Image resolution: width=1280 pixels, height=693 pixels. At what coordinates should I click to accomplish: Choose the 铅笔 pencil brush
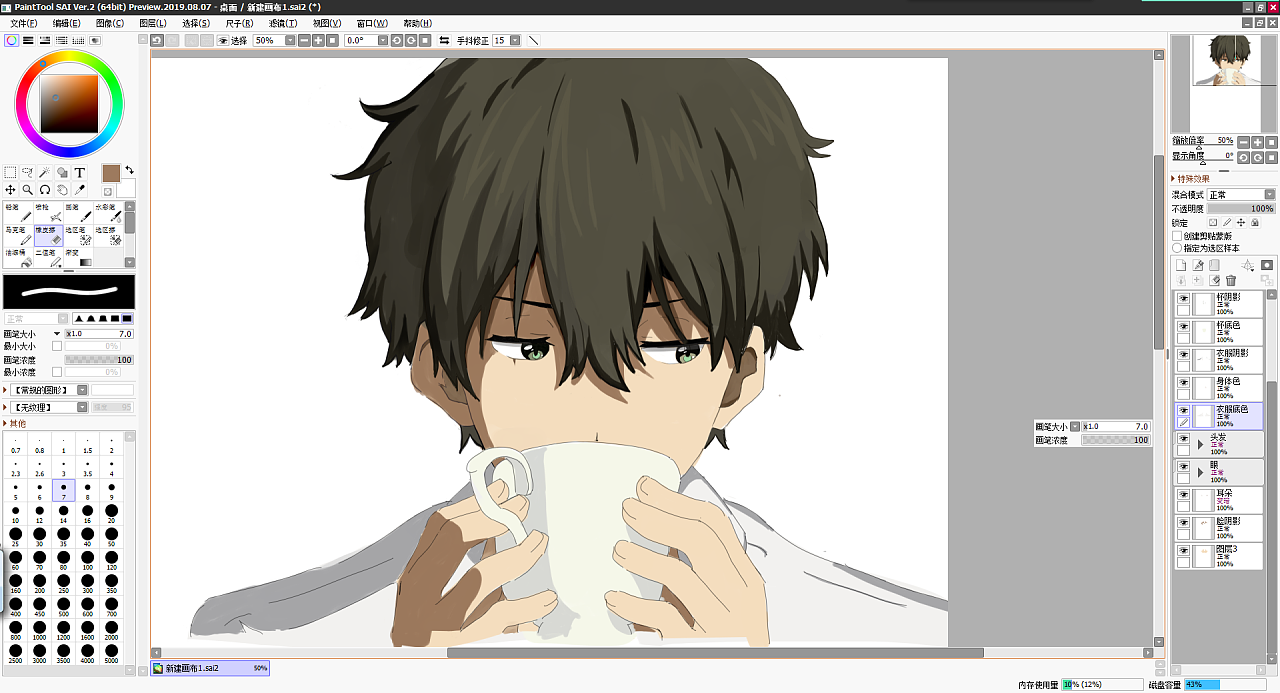click(18, 212)
